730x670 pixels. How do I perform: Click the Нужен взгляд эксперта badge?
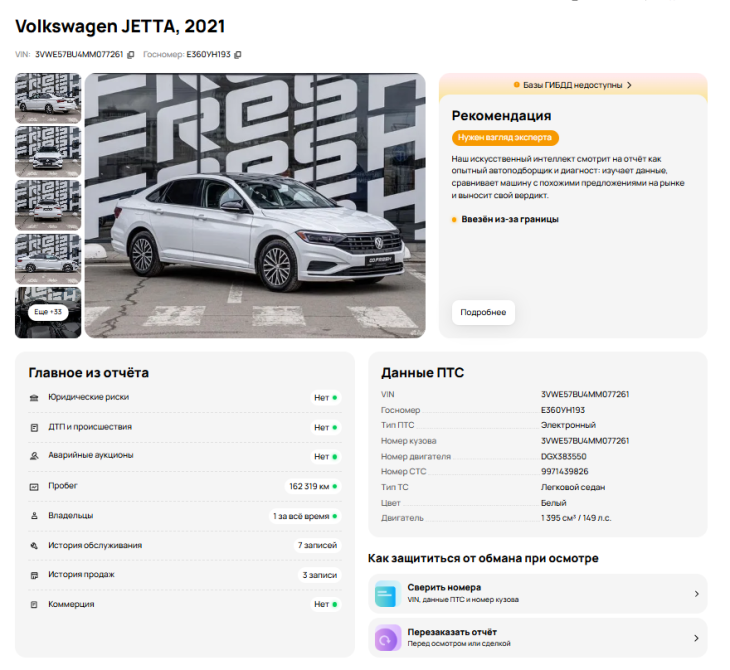tap(505, 137)
